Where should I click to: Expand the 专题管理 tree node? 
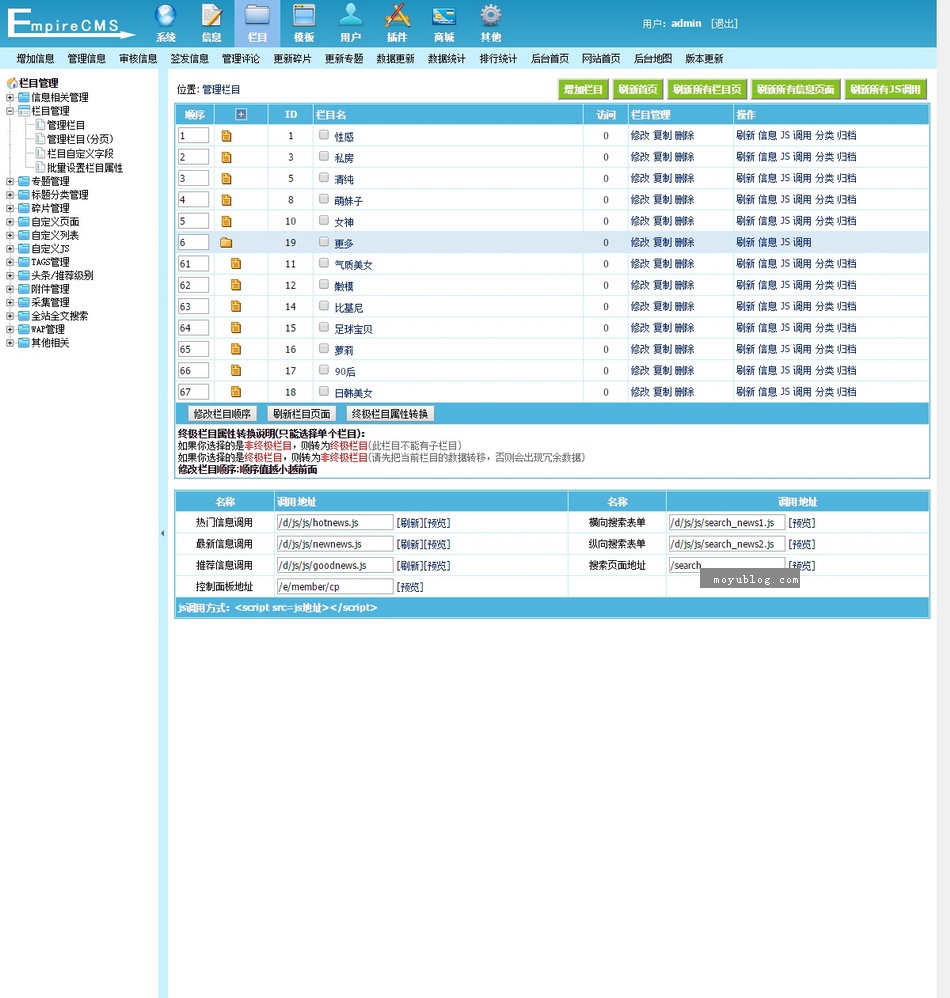[10, 181]
